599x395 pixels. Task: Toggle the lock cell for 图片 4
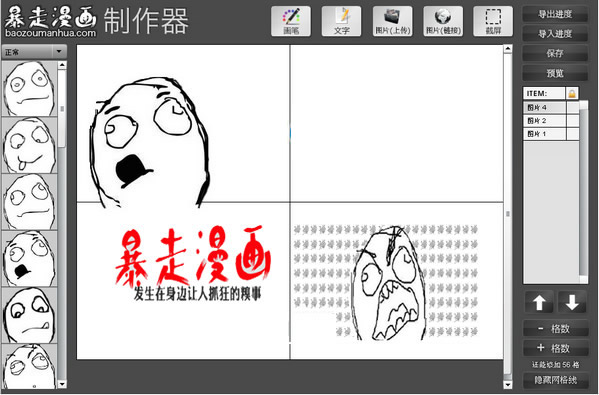pyautogui.click(x=573, y=108)
